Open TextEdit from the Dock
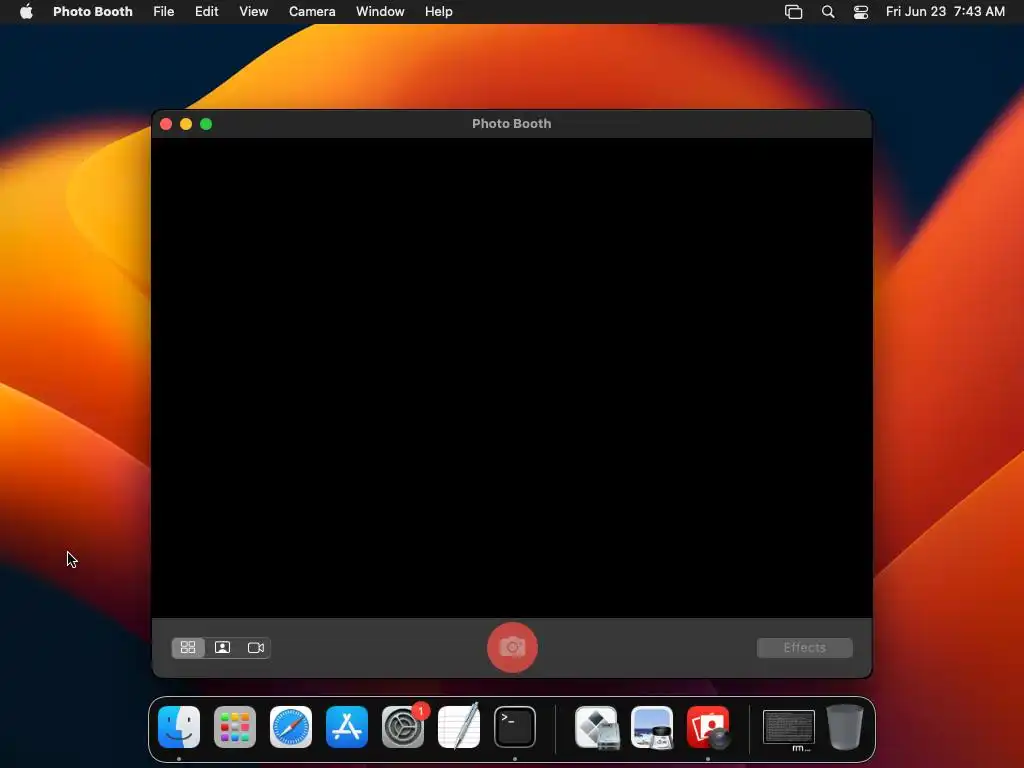 tap(459, 726)
